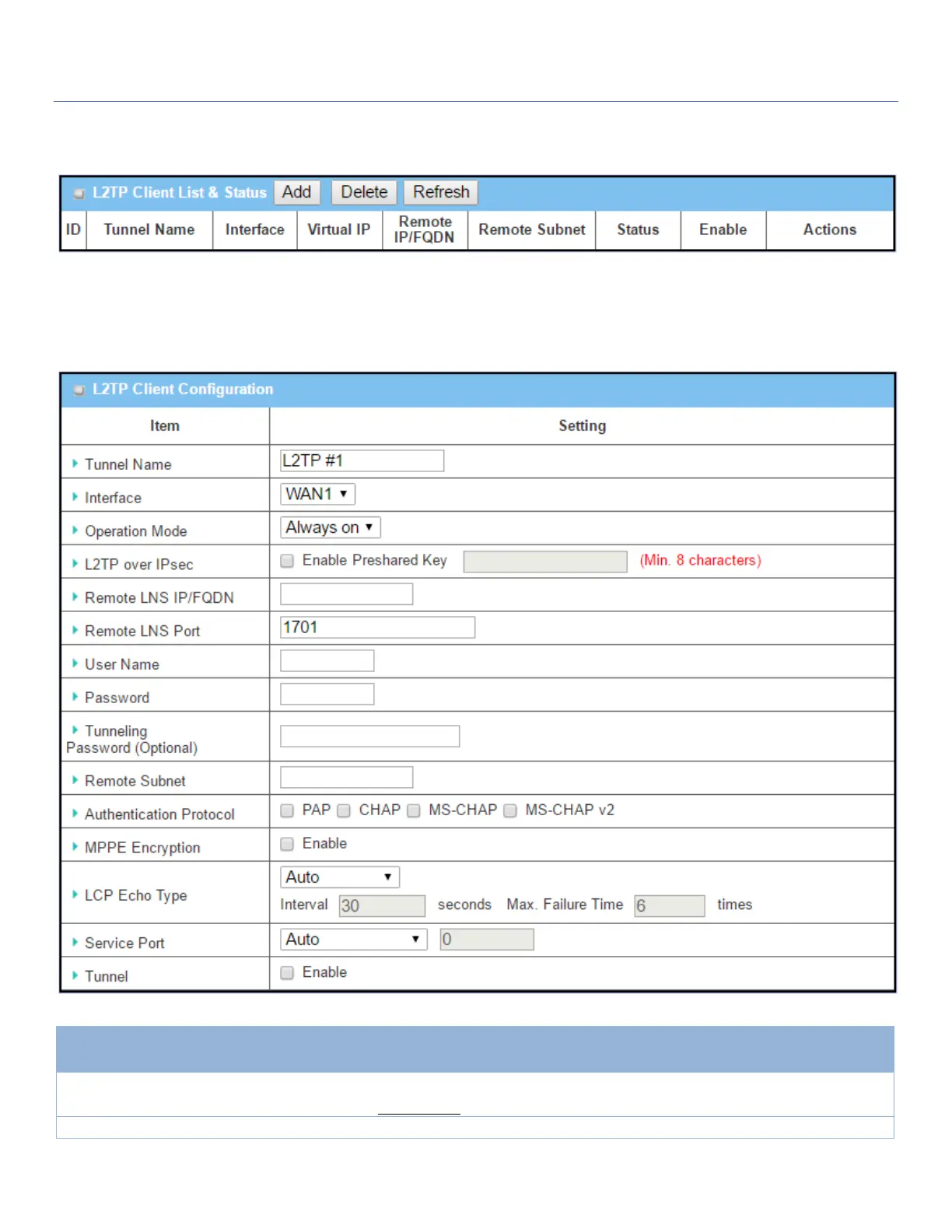This screenshot has width=952, height=1232.
Task: Click the Delete button in L2TP Client List
Action: coord(364,192)
